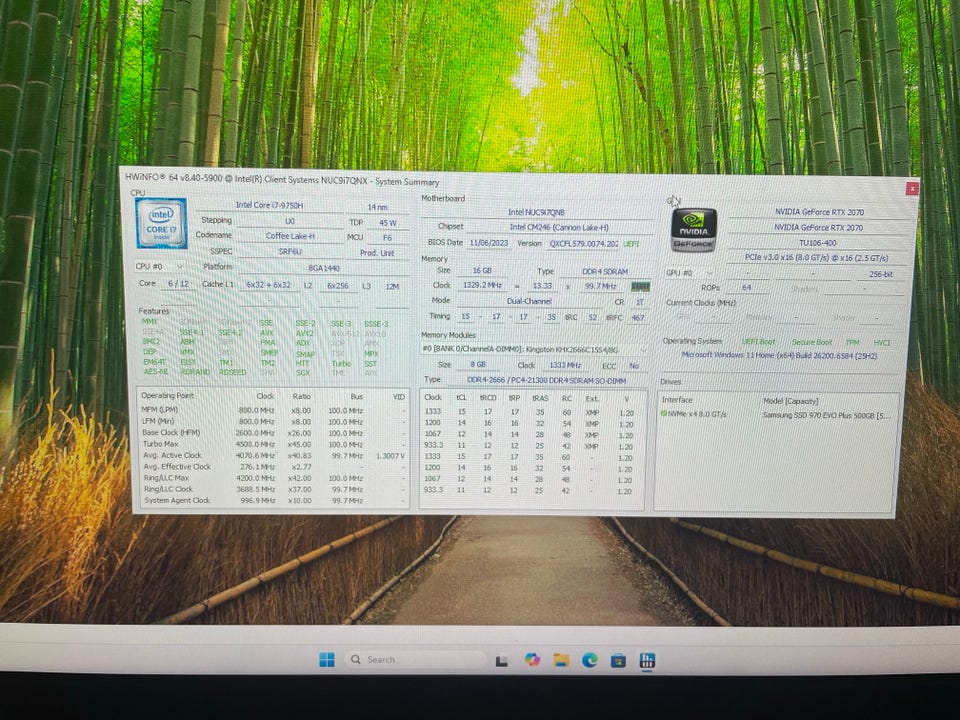Viewport: 960px width, 720px height.
Task: Click the UEFI Boot indicator
Action: (759, 342)
